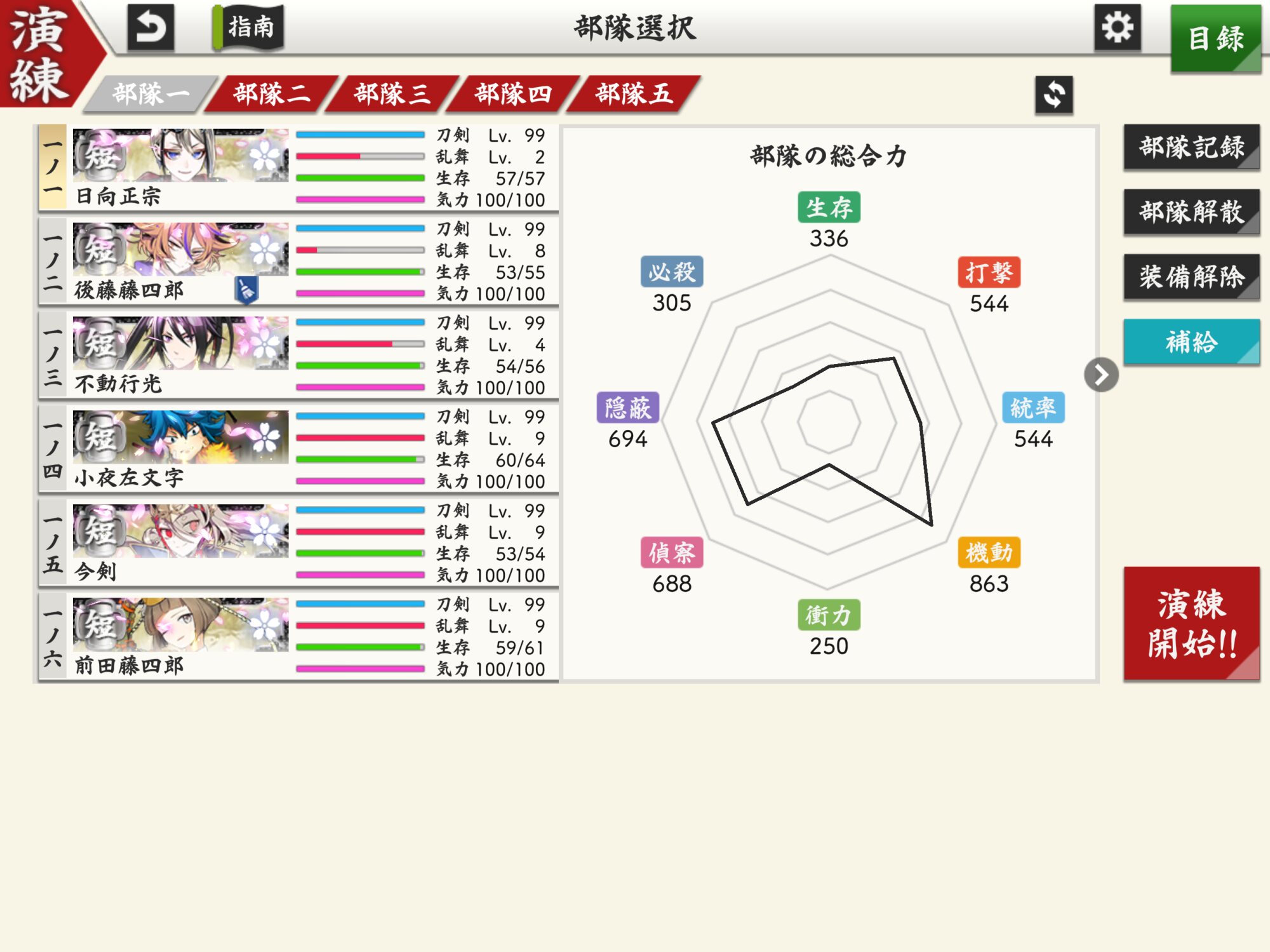Switch to 部隊一 tab
1270x952 pixels.
point(151,94)
